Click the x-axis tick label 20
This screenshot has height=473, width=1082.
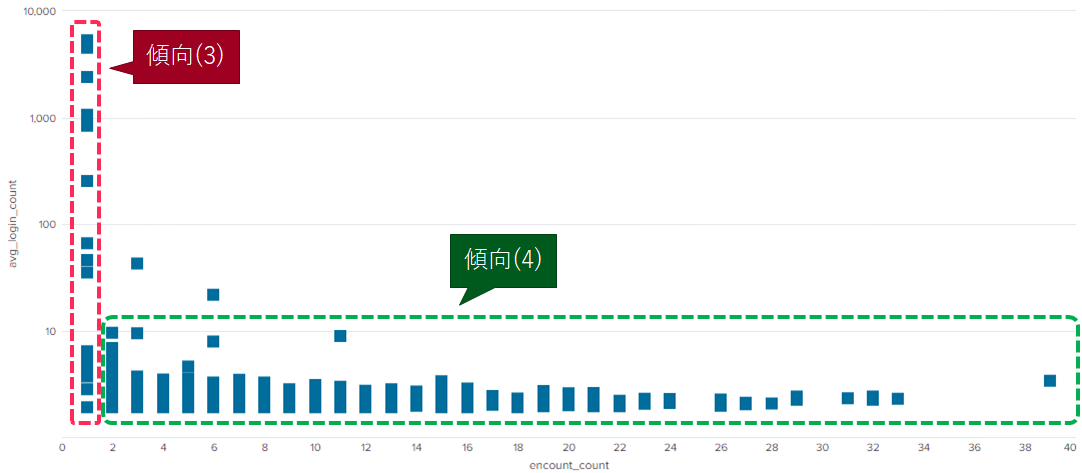pyautogui.click(x=568, y=447)
